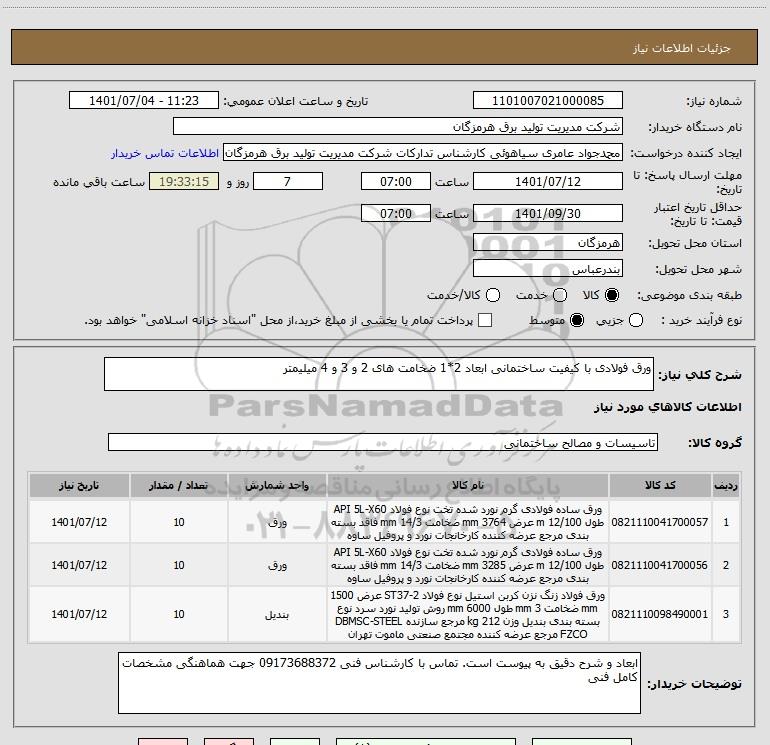This screenshot has height=745, width=770.
Task: Click the goods group field تاسیسات و مصالح ساختمانی
Action: pos(383,442)
